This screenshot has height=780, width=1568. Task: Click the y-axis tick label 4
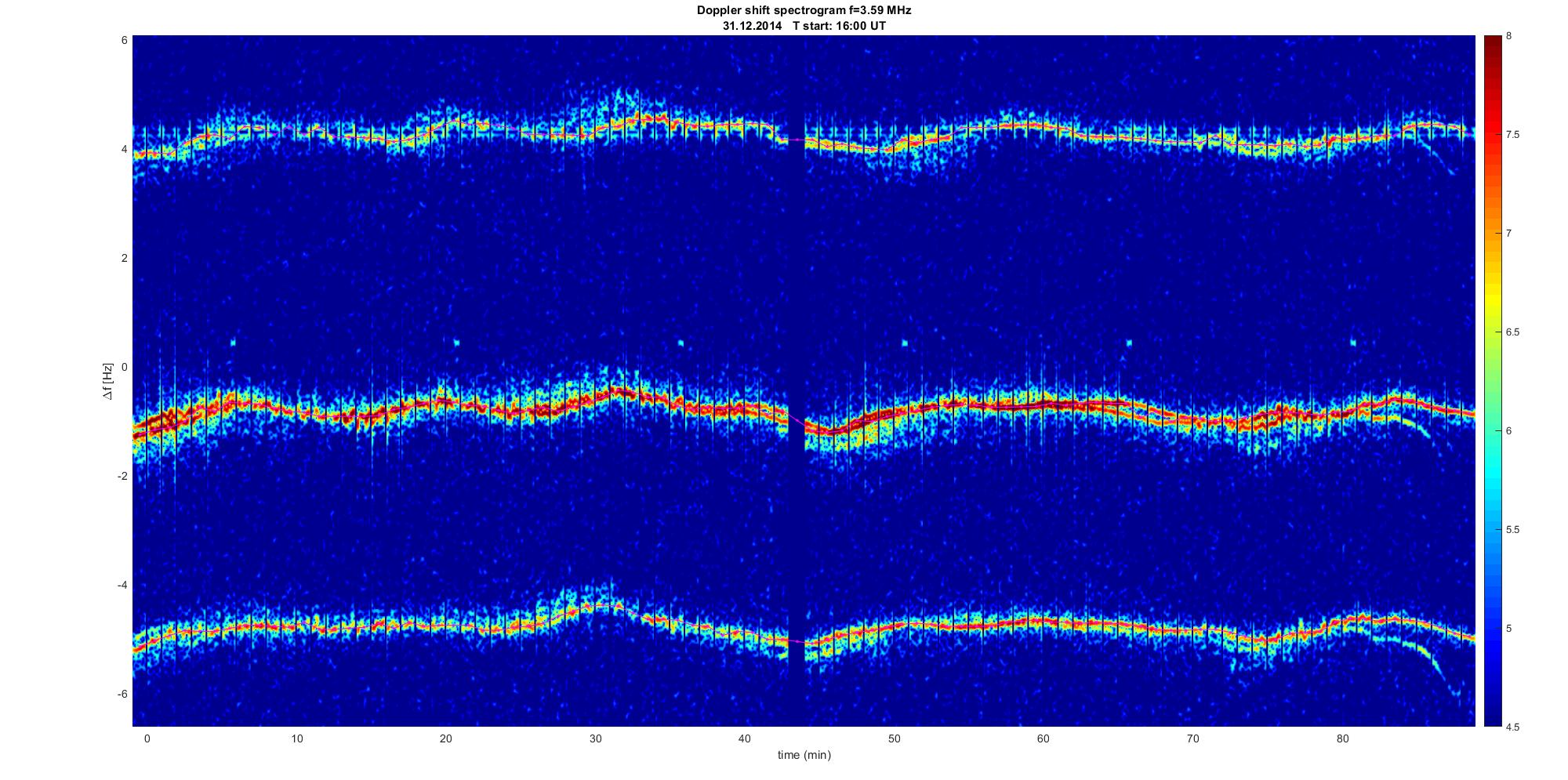(124, 149)
